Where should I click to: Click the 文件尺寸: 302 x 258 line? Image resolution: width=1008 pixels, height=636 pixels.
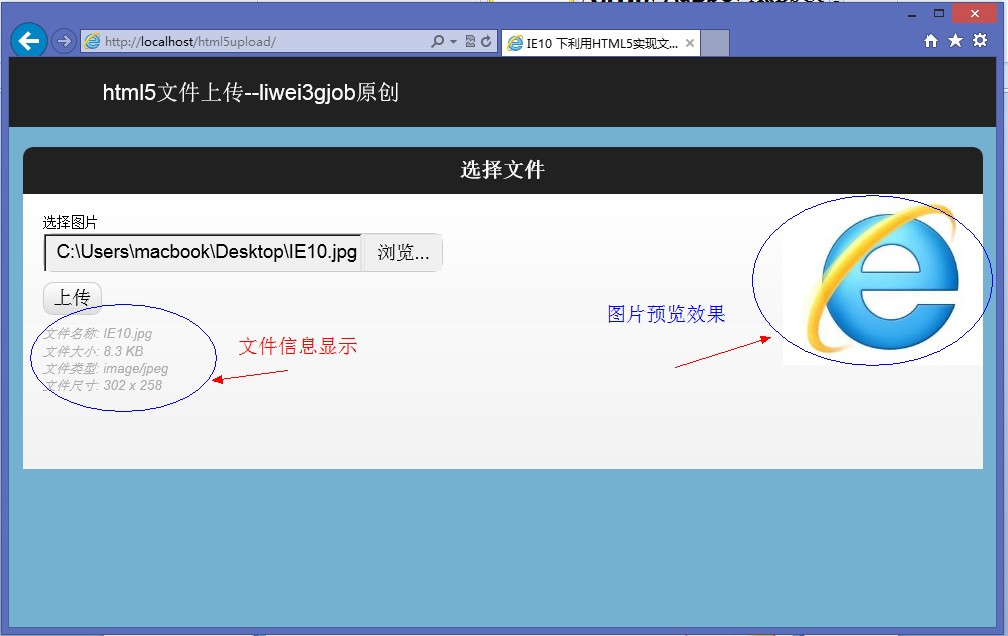point(103,386)
